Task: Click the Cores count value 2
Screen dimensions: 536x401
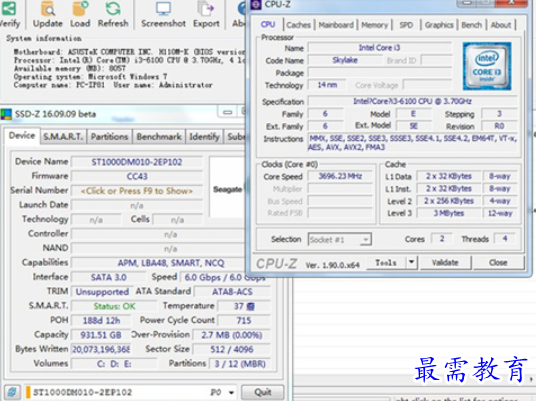Action: coord(442,238)
